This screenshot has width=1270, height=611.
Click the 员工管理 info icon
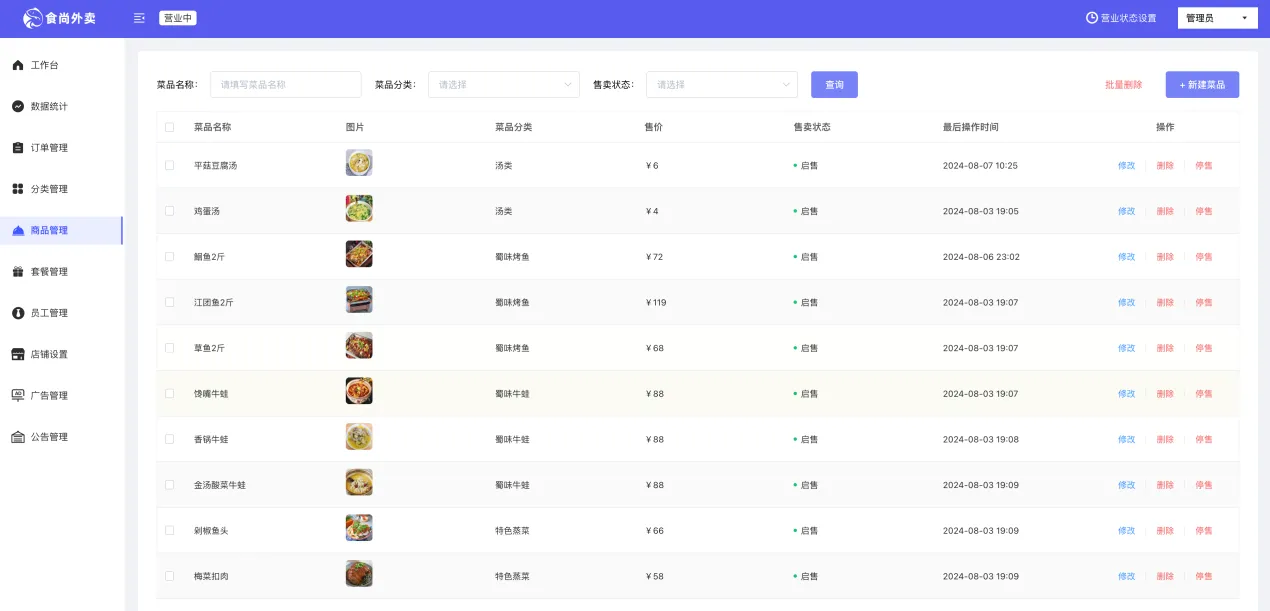(x=18, y=313)
